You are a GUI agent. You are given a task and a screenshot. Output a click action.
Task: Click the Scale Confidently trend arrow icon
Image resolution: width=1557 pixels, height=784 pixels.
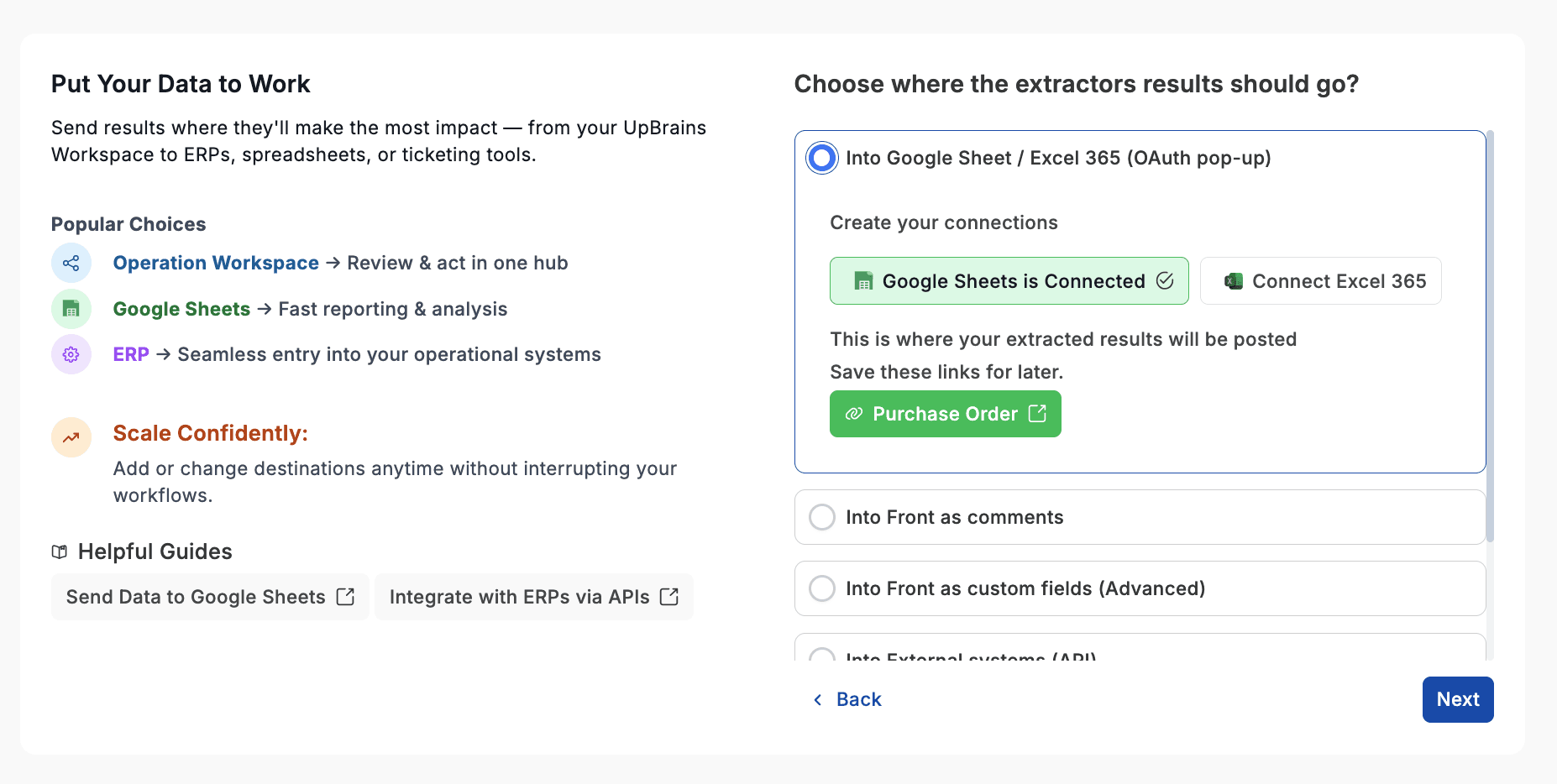(71, 436)
